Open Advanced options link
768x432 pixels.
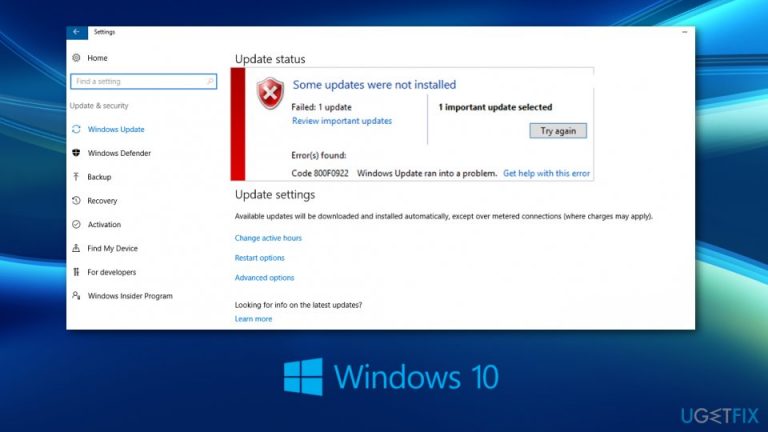pos(264,278)
